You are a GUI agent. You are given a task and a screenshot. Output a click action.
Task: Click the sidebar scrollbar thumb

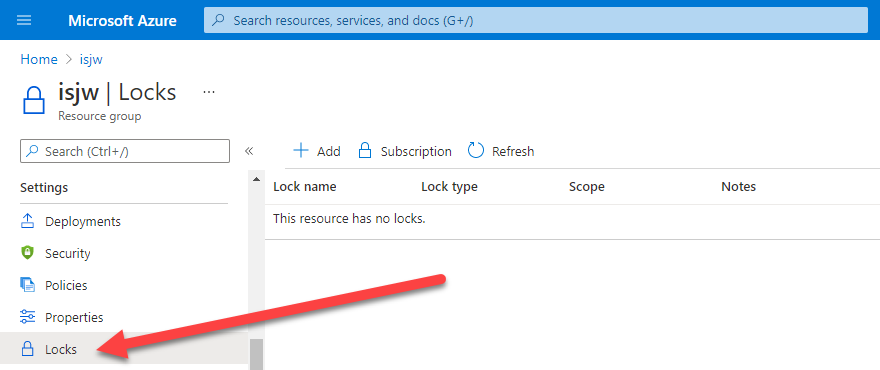tap(256, 354)
